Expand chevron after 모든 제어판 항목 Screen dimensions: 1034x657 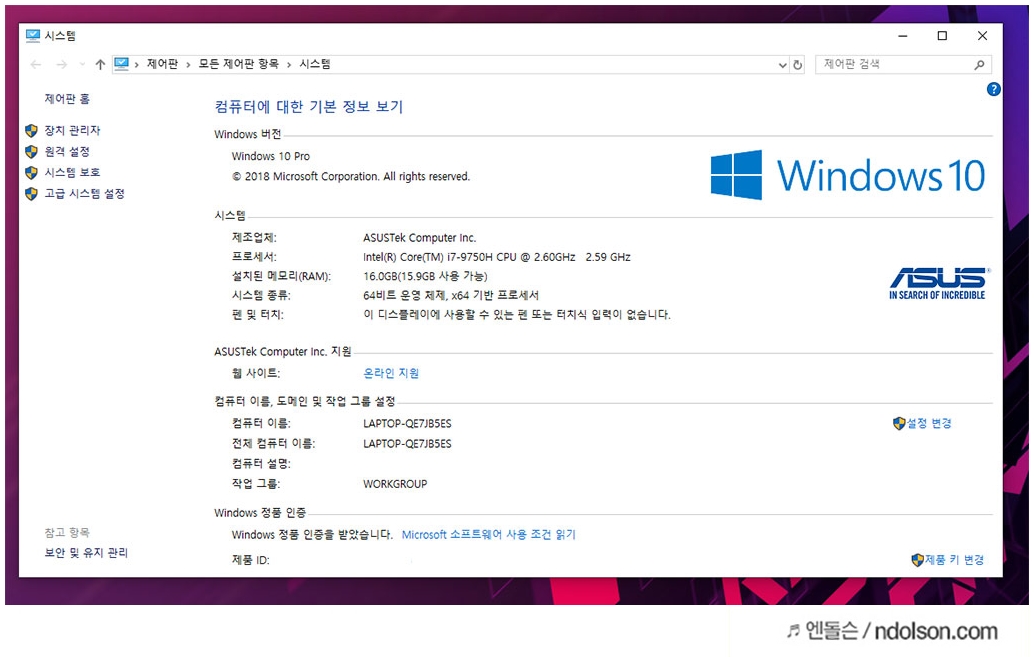click(289, 65)
